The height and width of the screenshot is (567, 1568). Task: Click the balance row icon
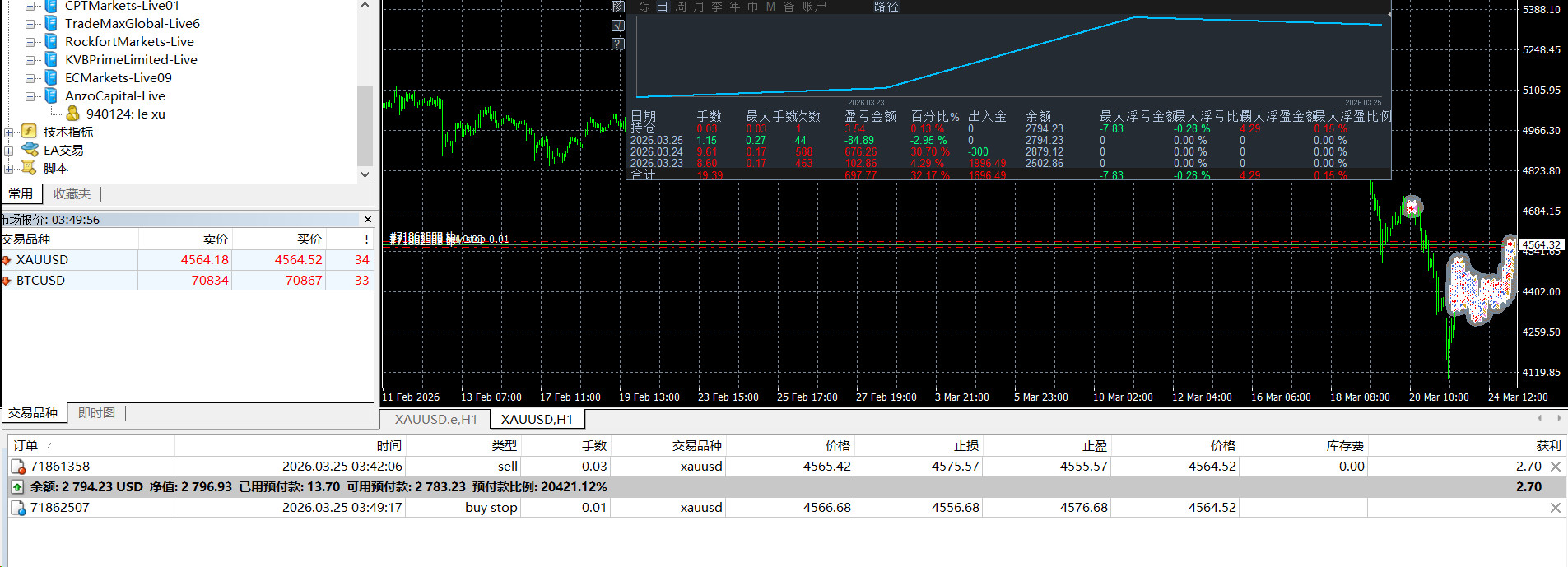[x=17, y=487]
